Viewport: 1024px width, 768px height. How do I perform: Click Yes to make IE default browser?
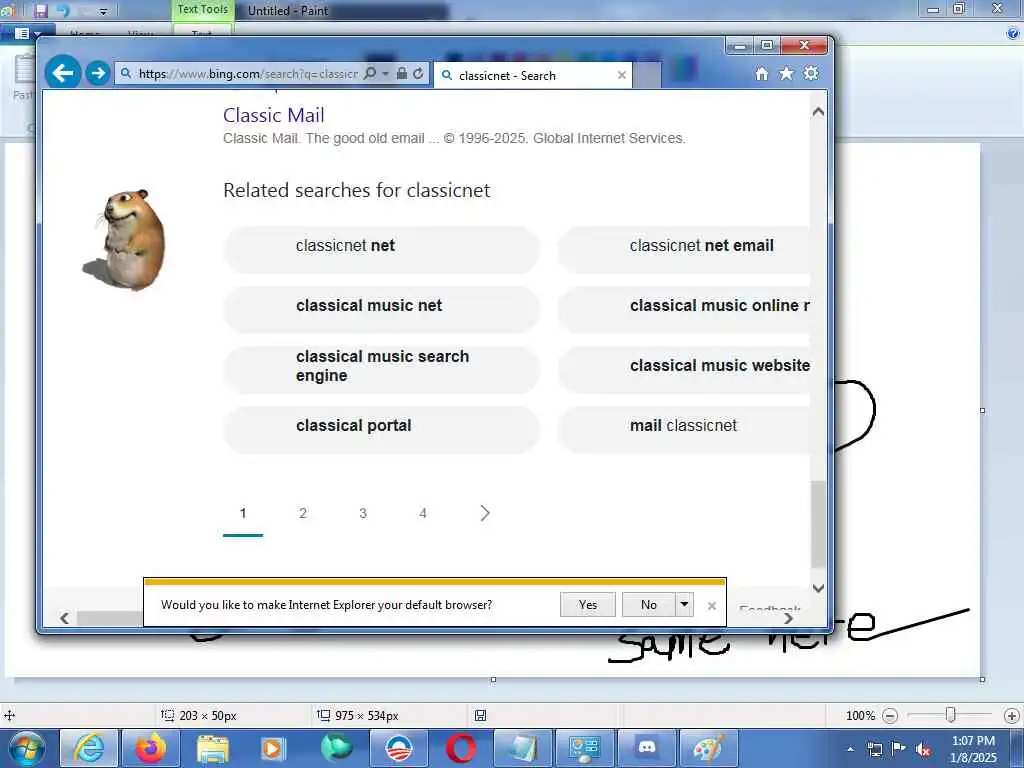(x=588, y=605)
